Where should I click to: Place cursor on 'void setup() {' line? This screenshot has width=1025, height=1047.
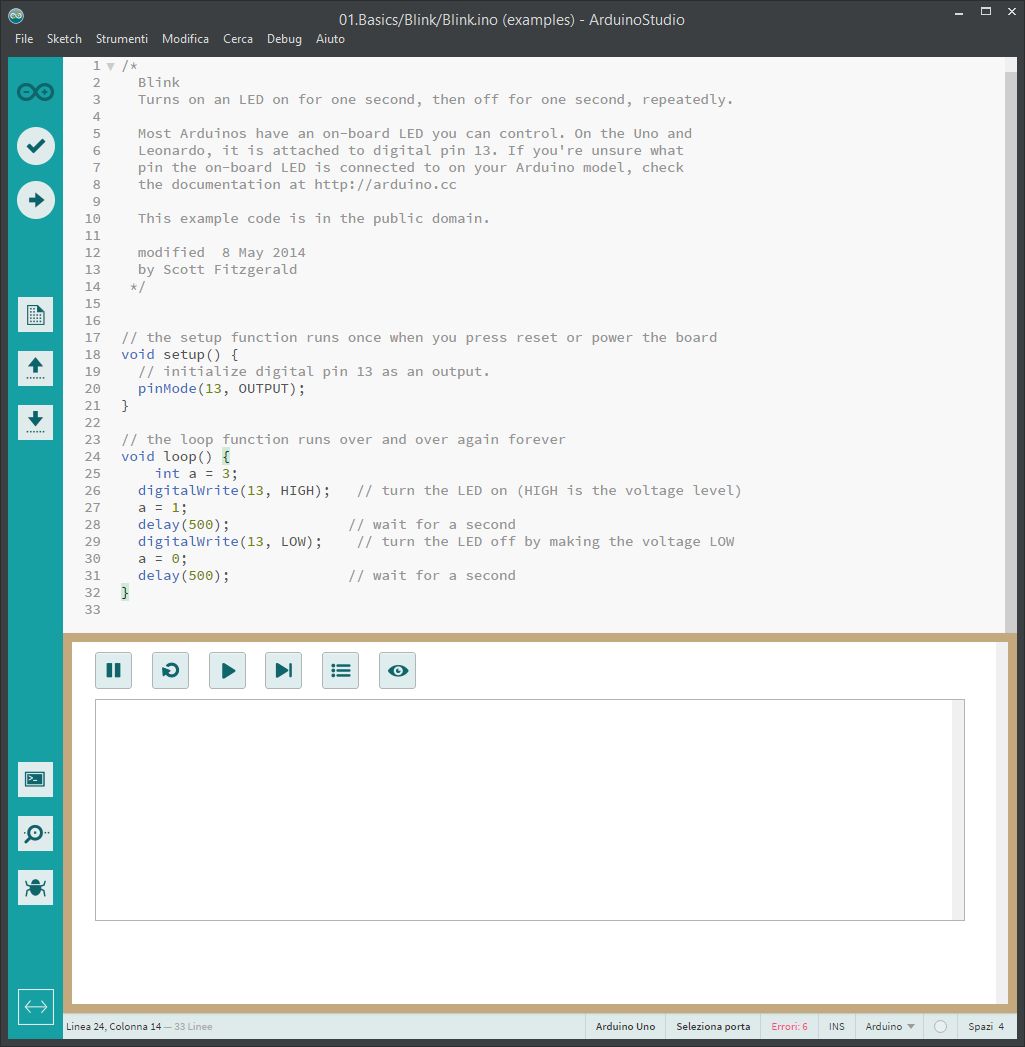click(180, 355)
